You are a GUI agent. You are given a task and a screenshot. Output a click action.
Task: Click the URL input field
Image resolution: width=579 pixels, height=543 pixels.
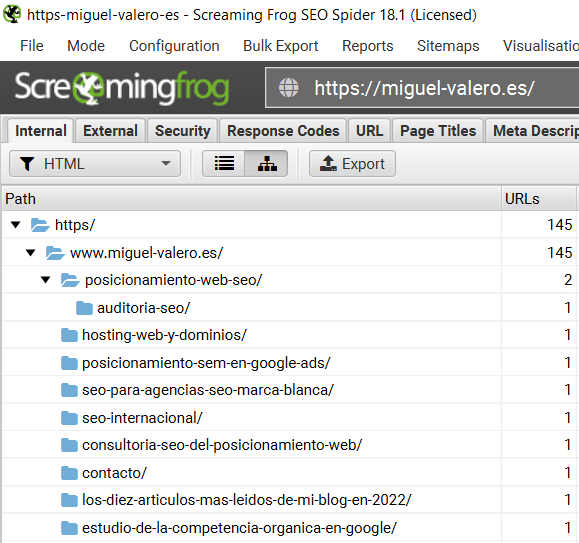tap(422, 88)
